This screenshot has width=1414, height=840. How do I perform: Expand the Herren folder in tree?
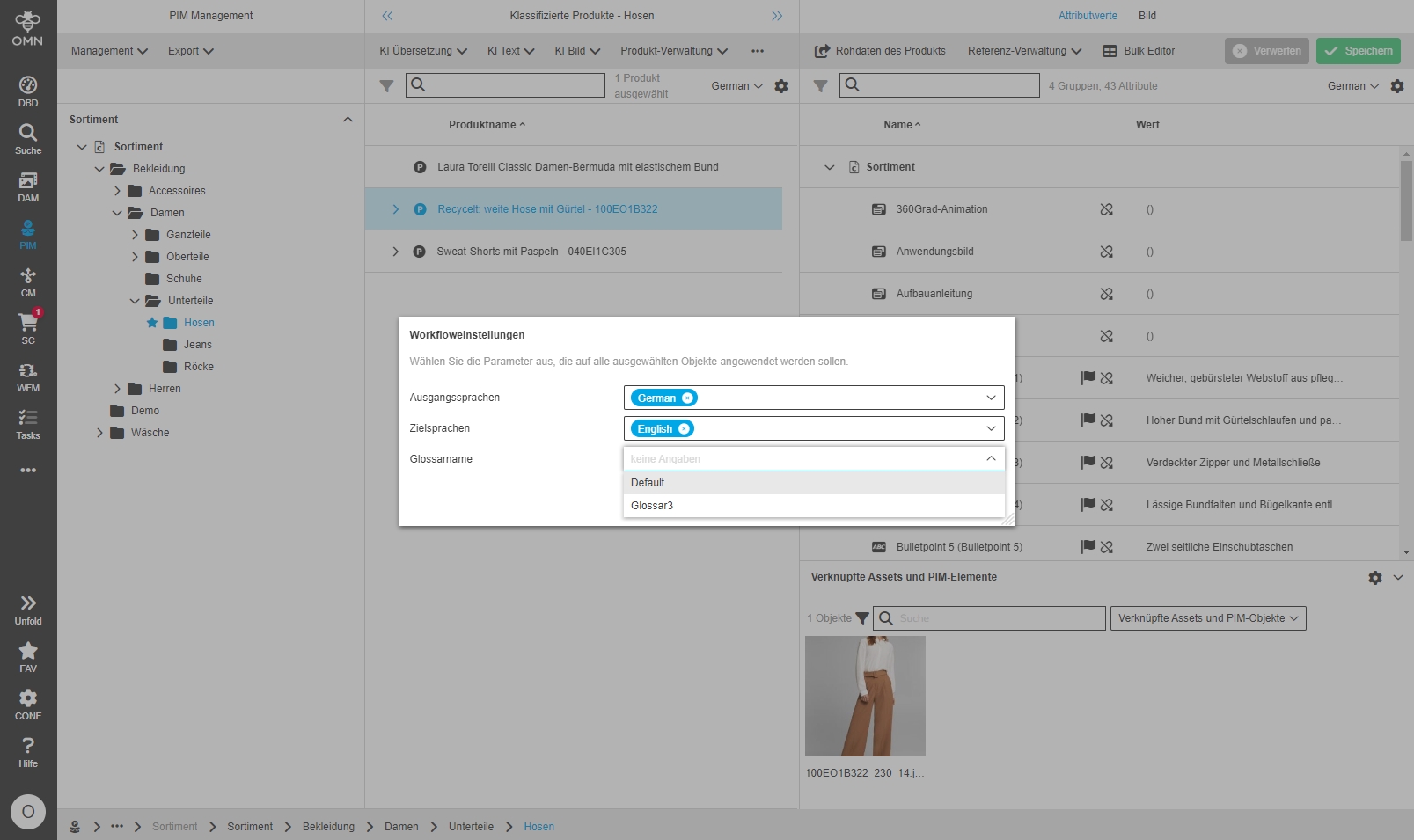click(117, 389)
